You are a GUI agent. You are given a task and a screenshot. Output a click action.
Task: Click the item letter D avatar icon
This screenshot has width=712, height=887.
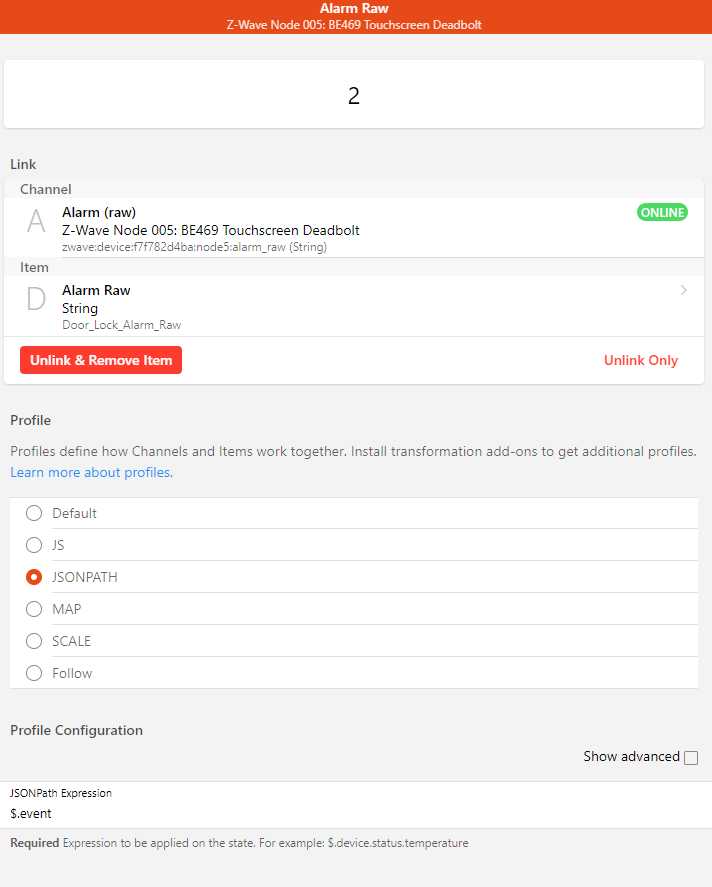coord(36,300)
